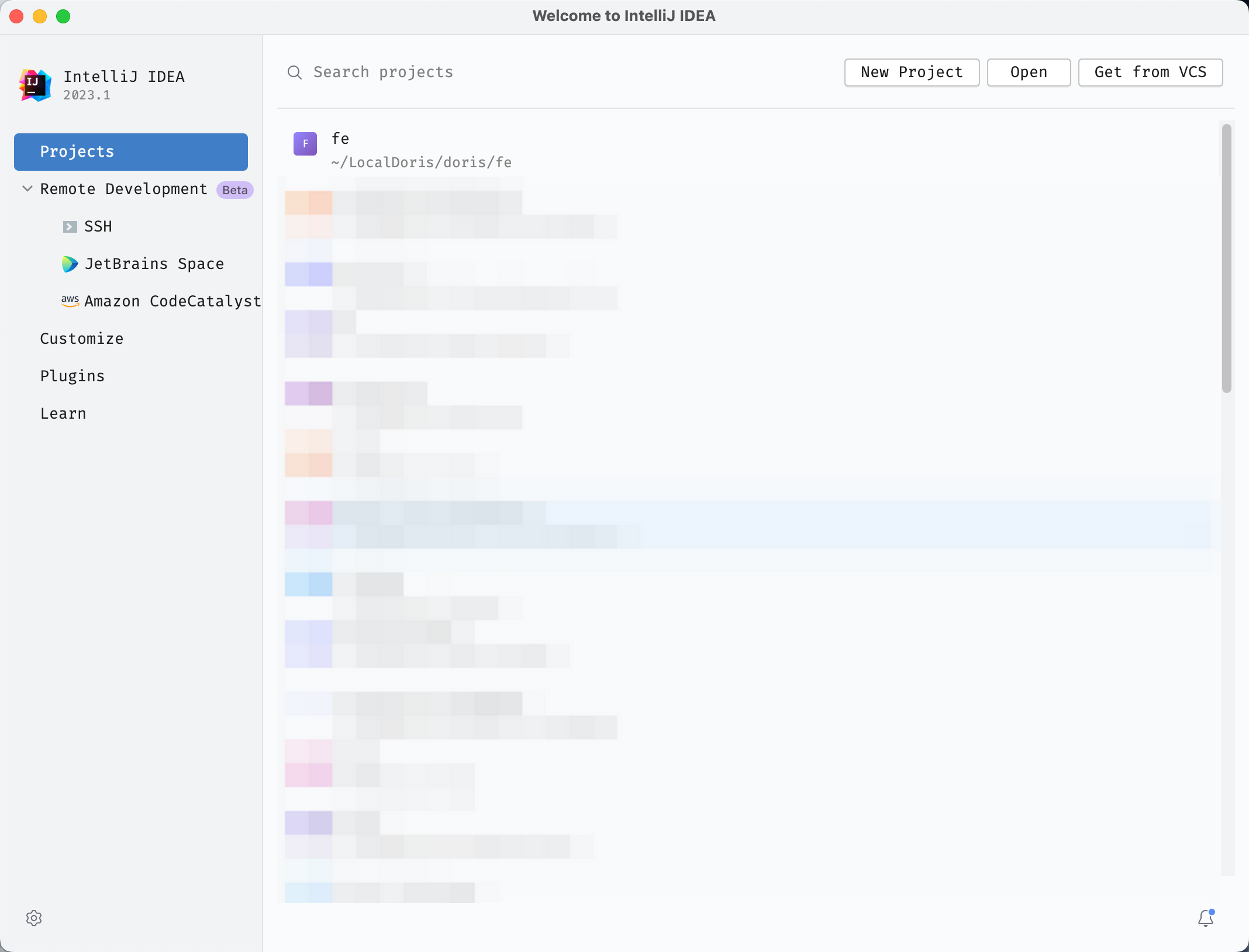The image size is (1249, 952).
Task: Click the New Project button
Action: [x=912, y=73]
